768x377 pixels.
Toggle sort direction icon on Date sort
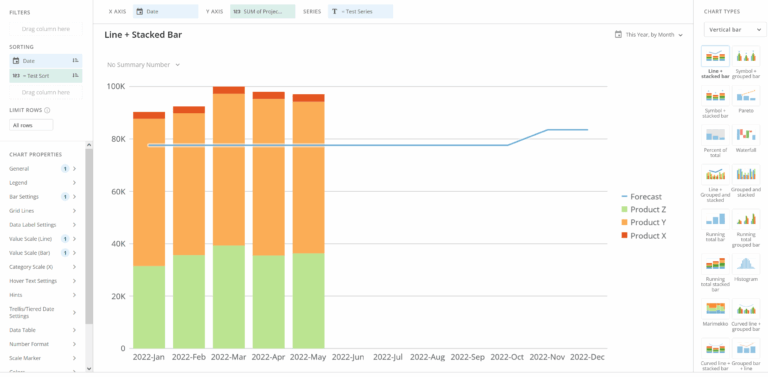75,61
